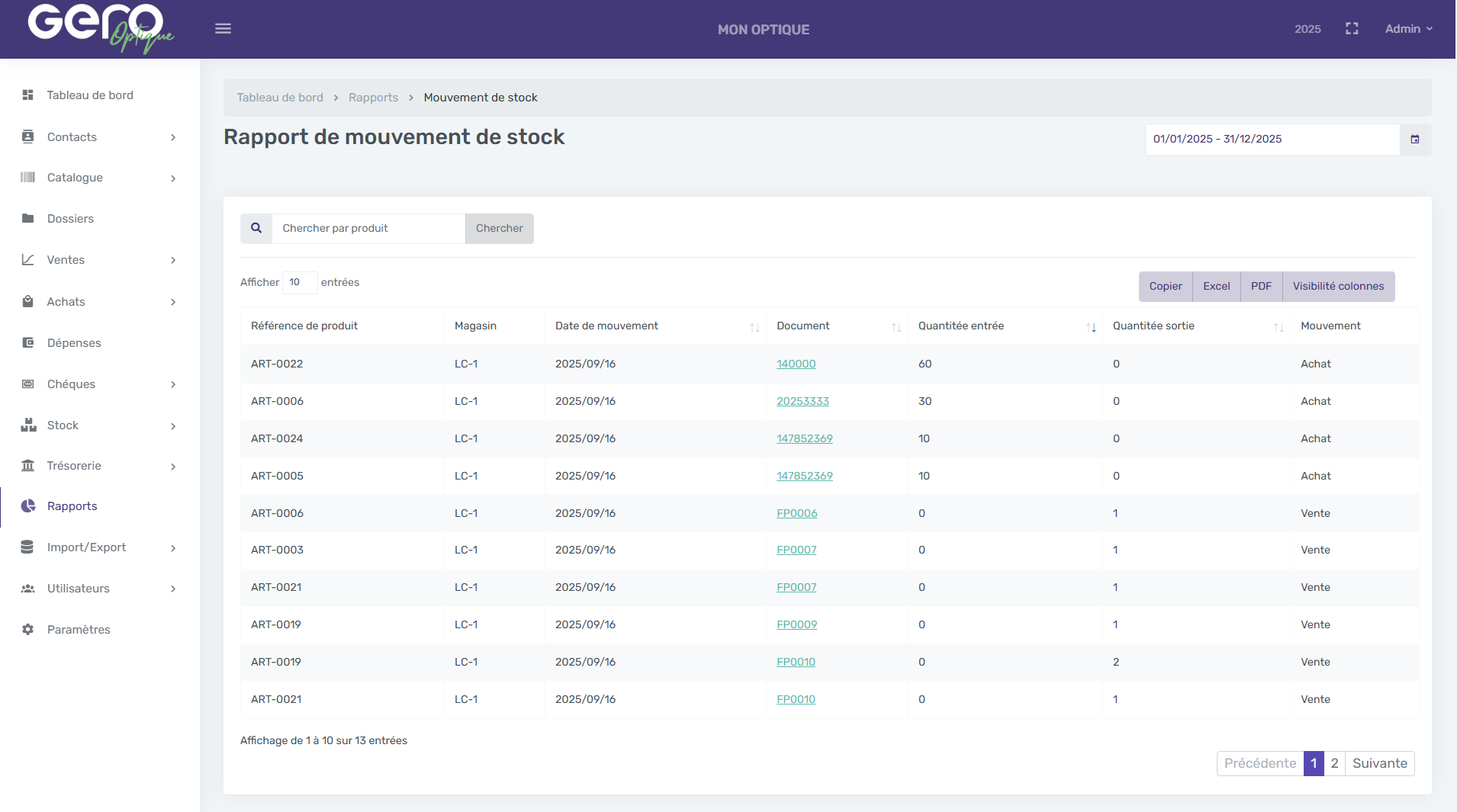Toggle sorting on Quantitée sortie column

pos(1277,326)
